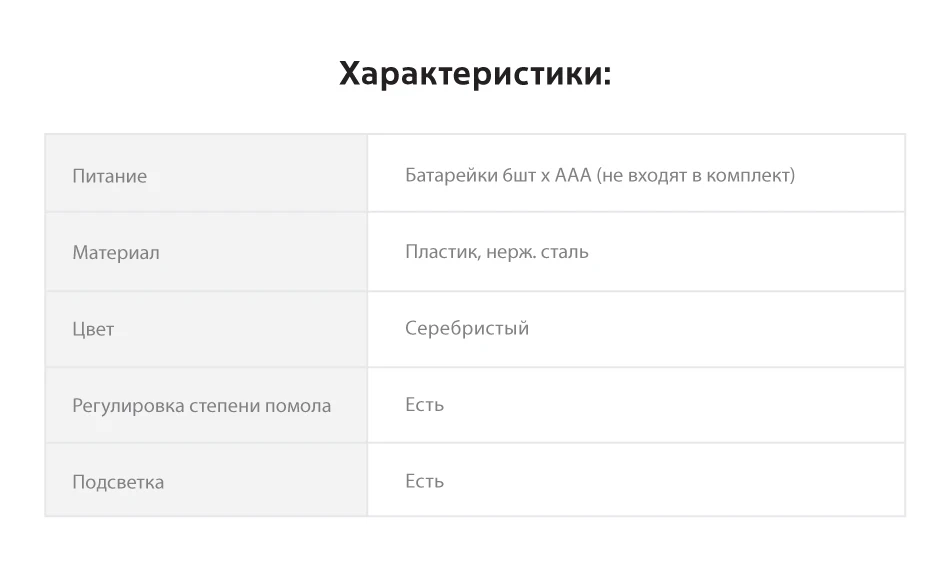Viewport: 950px width, 574px height.
Task: Click the word Пластик in Материал row
Action: (x=443, y=252)
